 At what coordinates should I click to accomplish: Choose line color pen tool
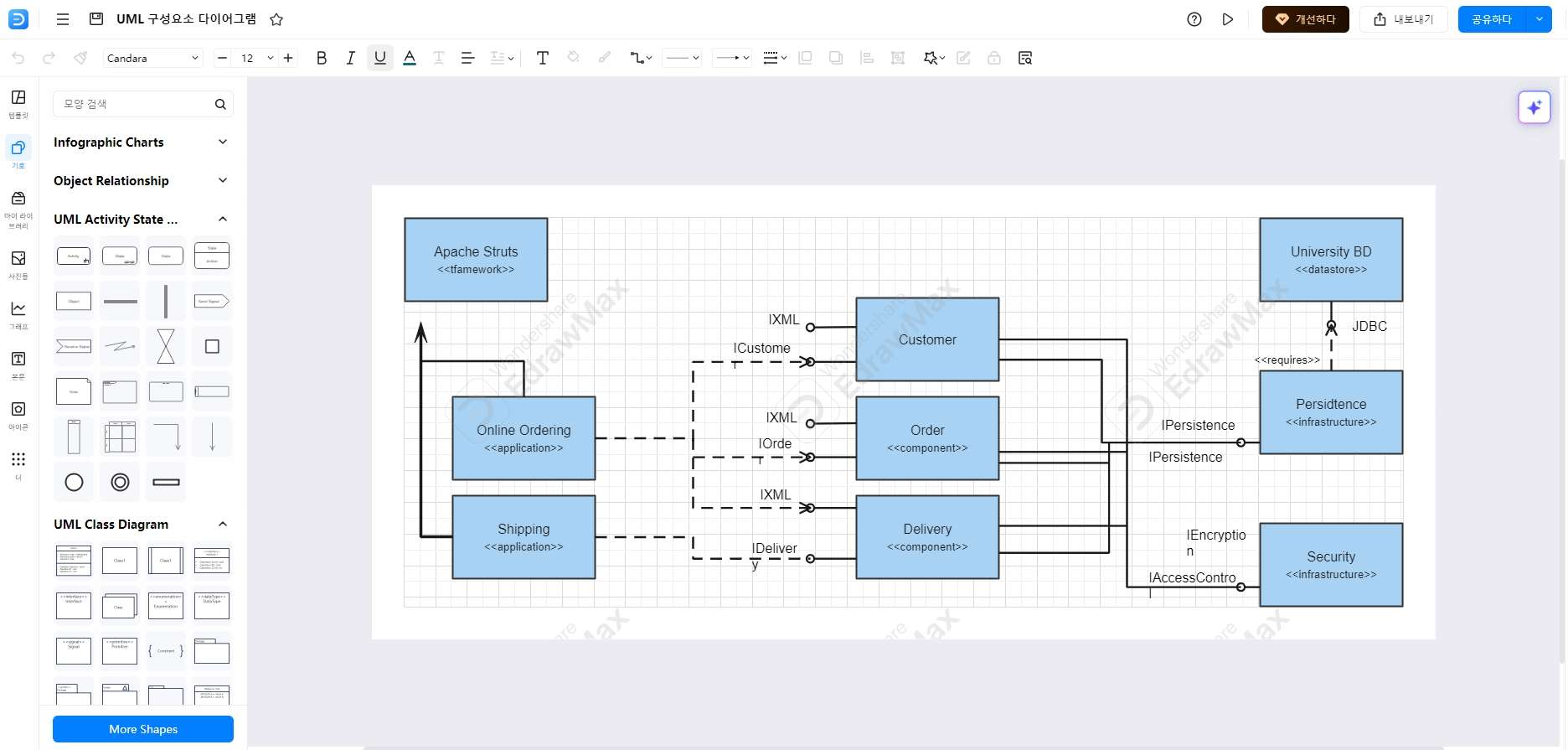pos(604,58)
